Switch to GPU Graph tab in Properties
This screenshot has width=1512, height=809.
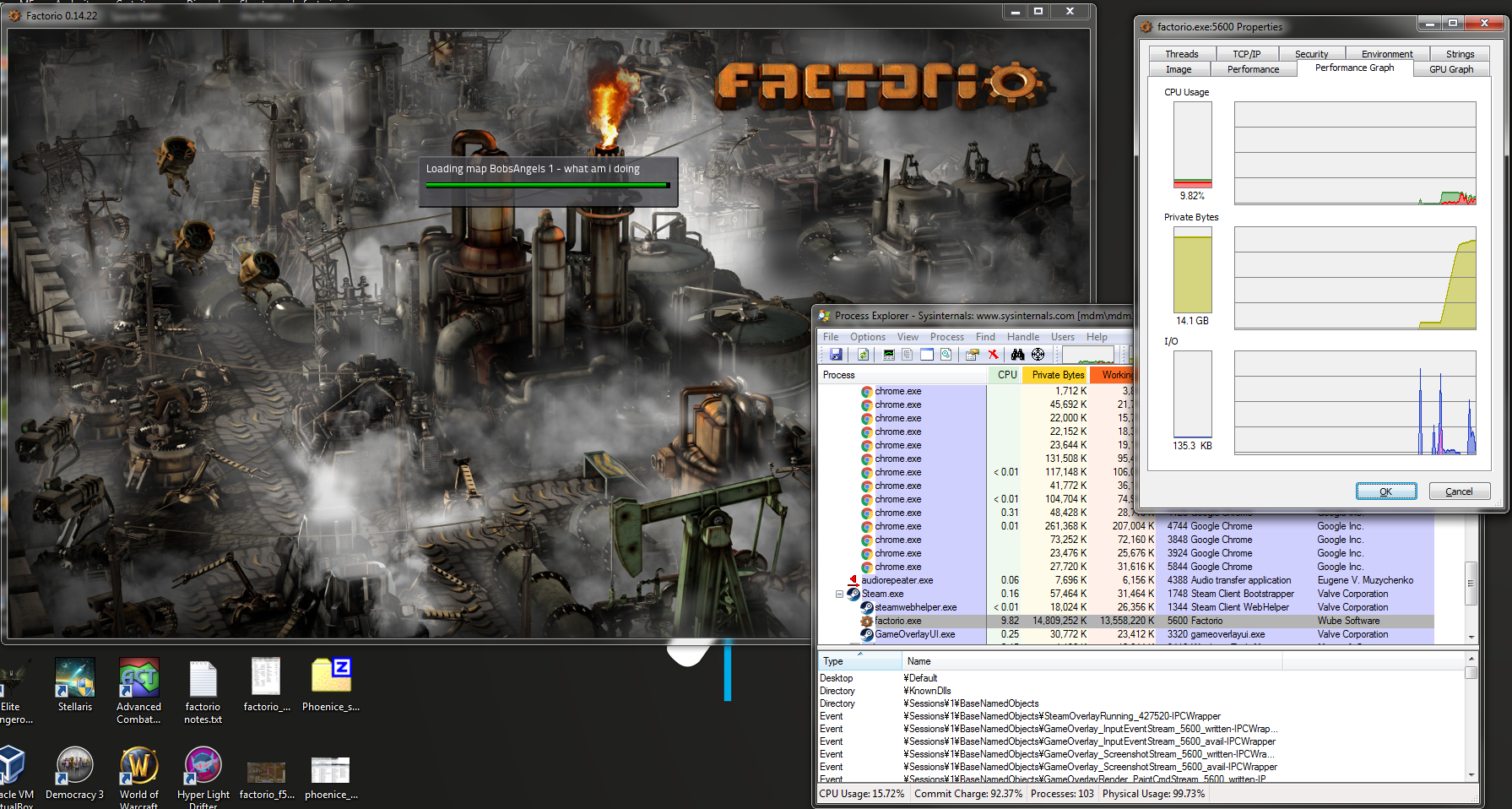(x=1451, y=69)
